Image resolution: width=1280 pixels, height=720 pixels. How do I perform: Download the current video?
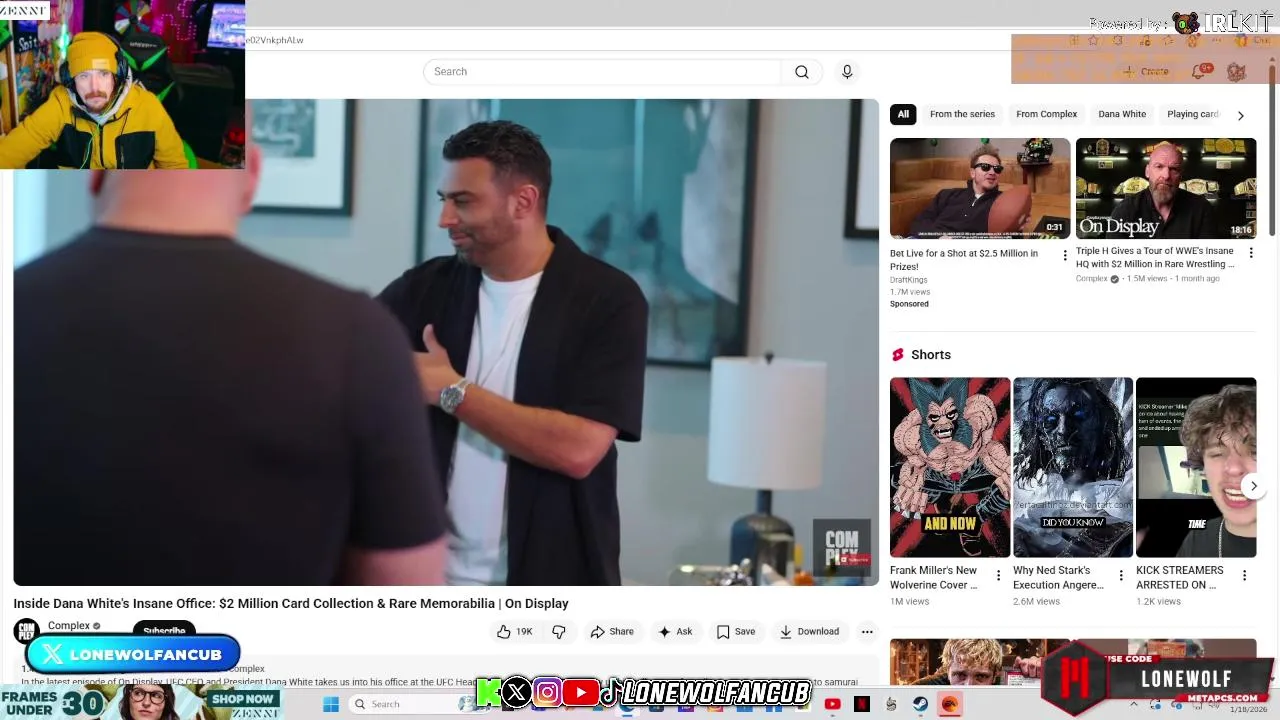[809, 632]
